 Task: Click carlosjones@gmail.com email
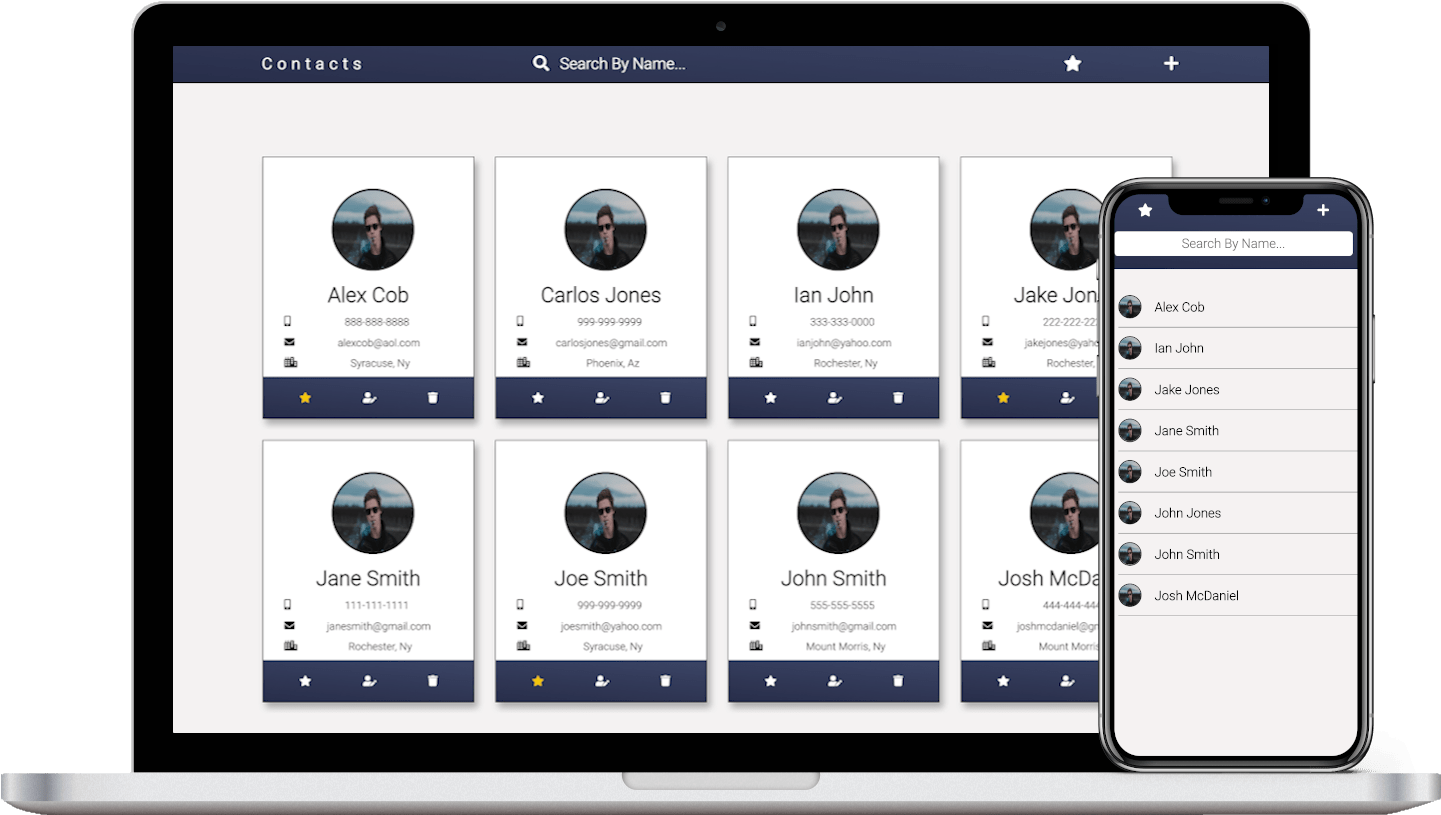click(x=611, y=343)
